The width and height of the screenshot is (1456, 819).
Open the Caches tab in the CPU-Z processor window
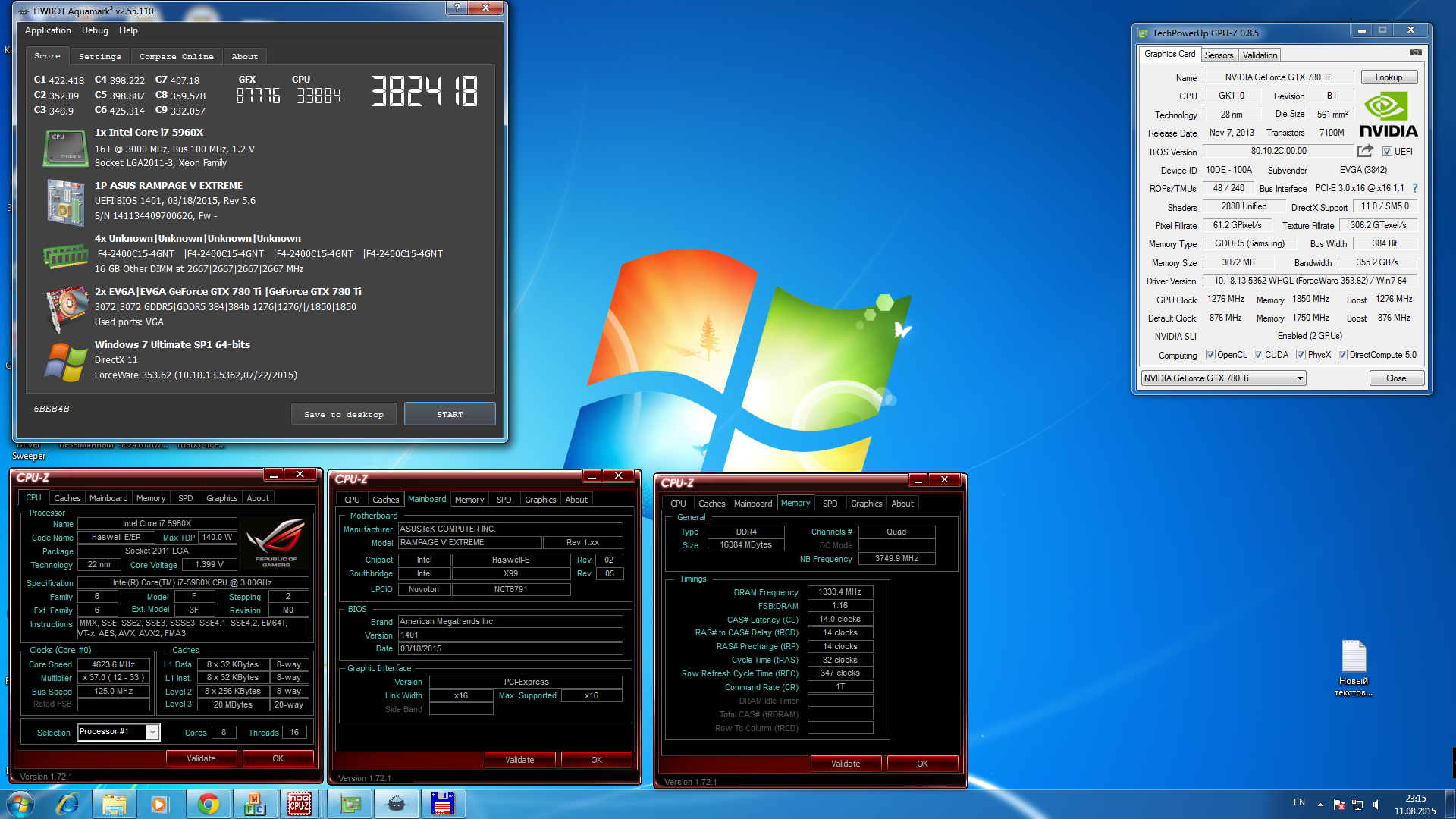pyautogui.click(x=67, y=498)
